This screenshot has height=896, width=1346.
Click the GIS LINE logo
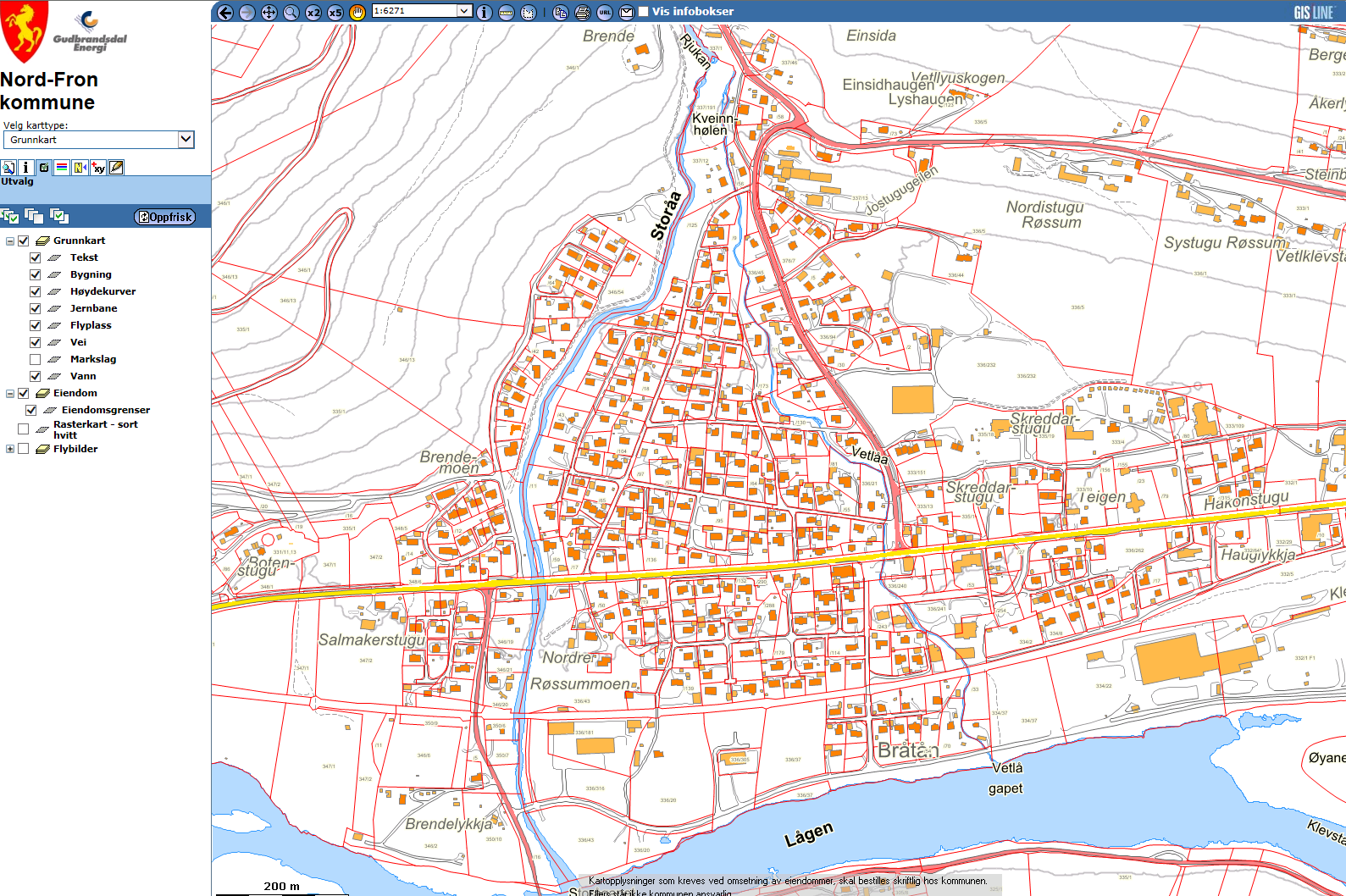pos(1314,12)
